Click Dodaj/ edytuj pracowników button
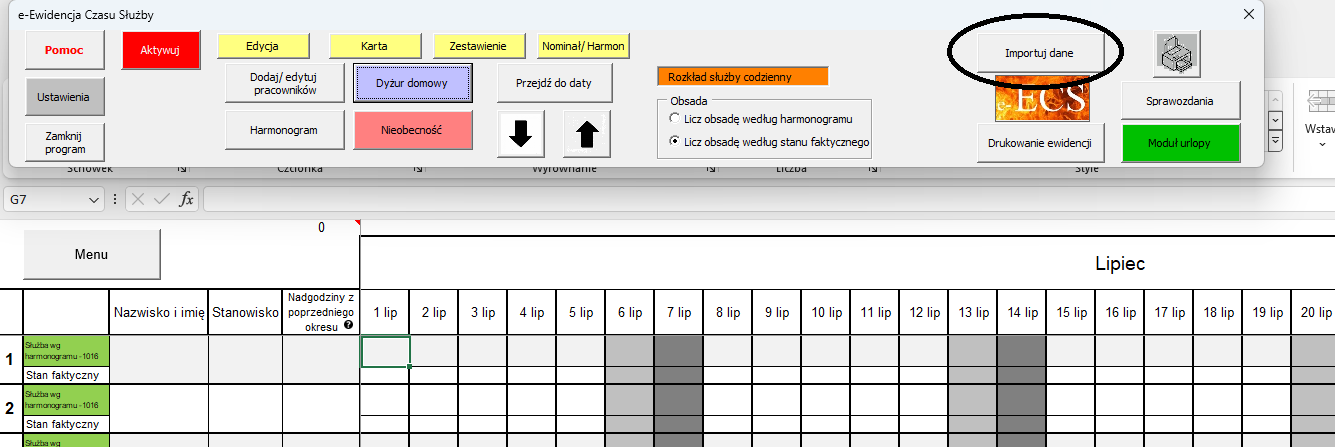The width and height of the screenshot is (1335, 447). [x=283, y=83]
